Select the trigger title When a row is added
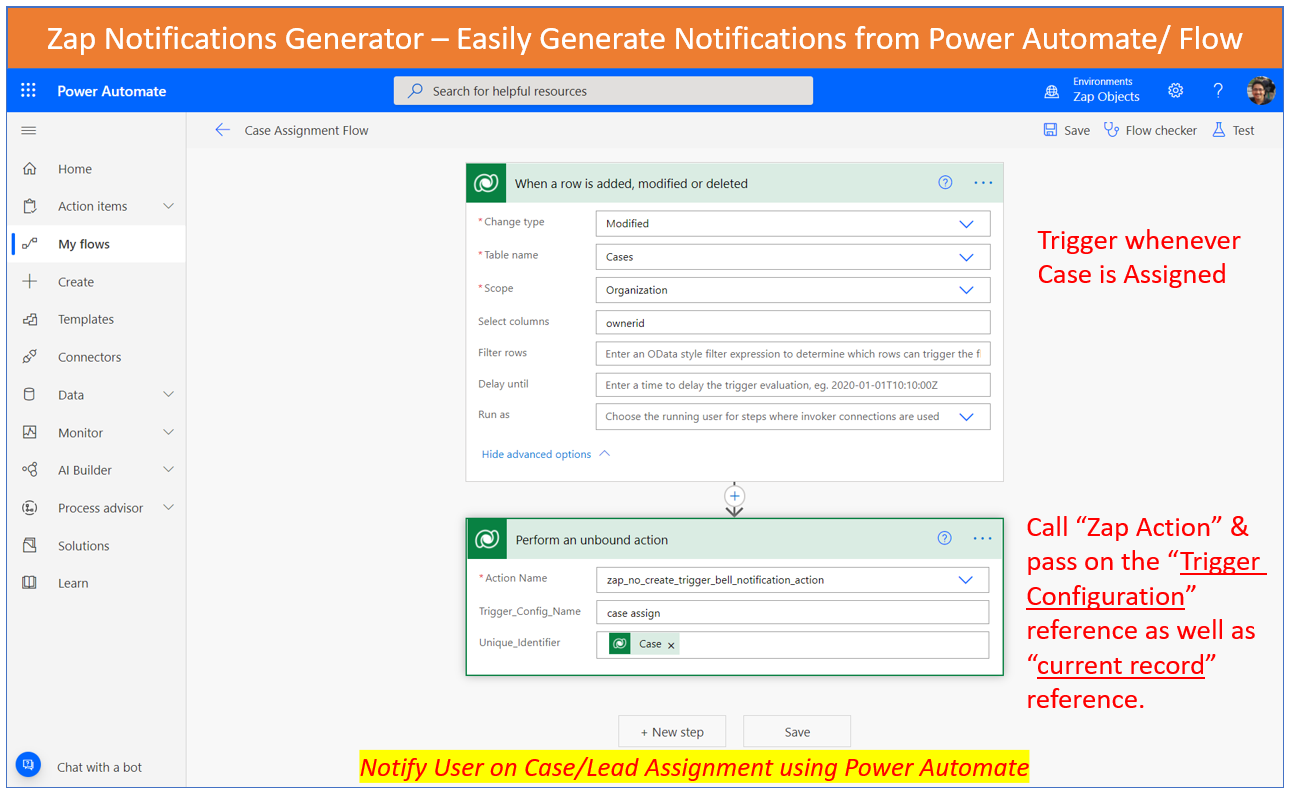This screenshot has width=1289, height=793. tap(631, 183)
